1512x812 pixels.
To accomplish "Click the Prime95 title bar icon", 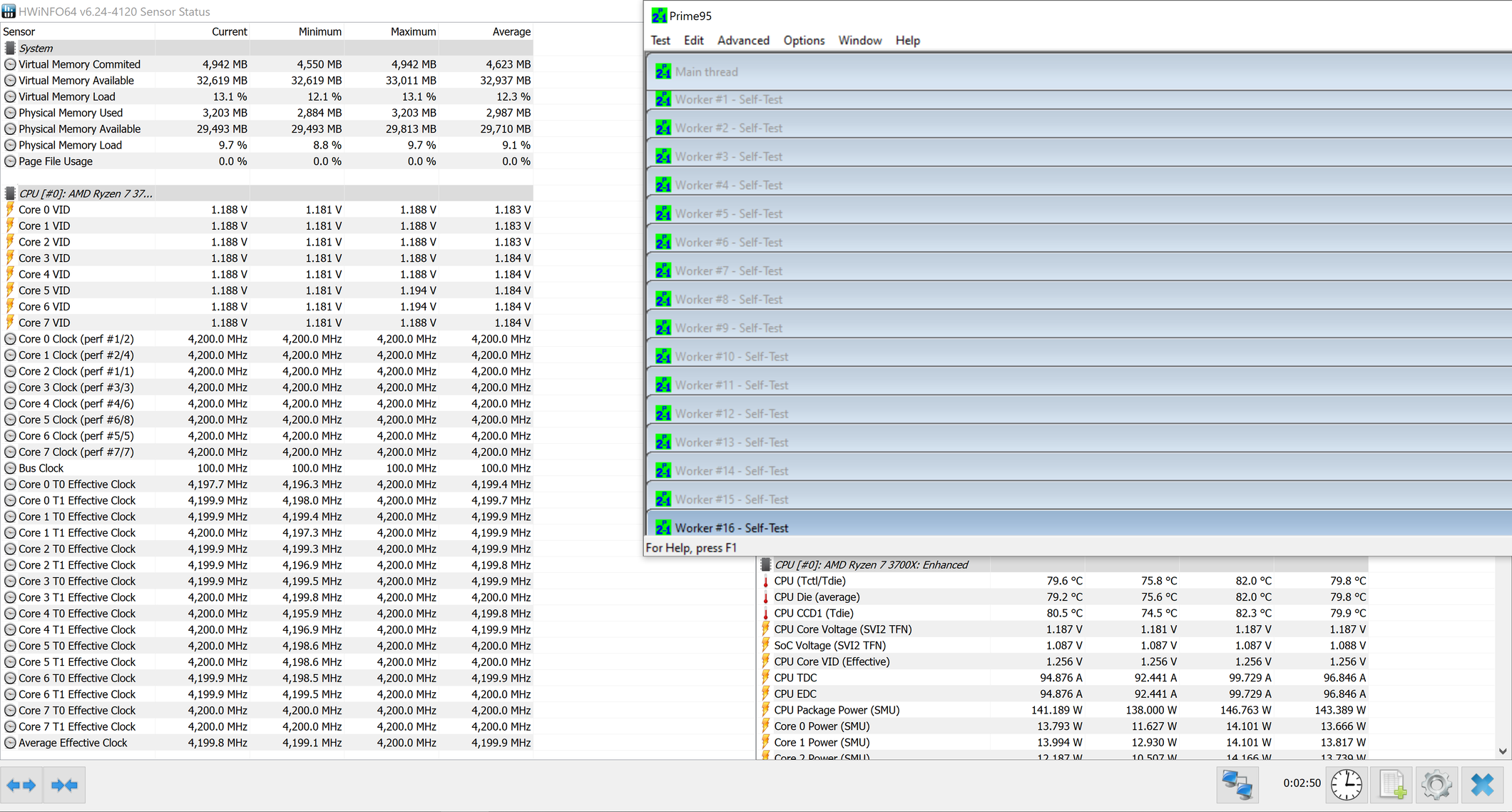I will click(660, 16).
